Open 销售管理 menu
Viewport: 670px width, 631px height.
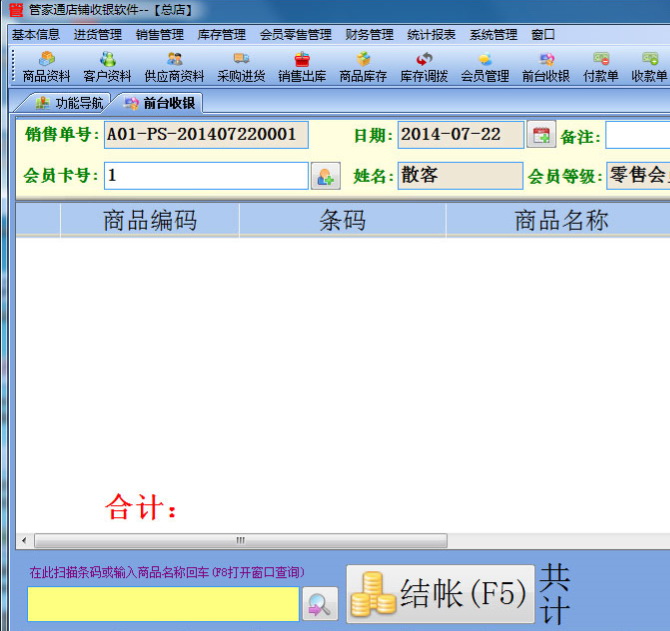160,35
